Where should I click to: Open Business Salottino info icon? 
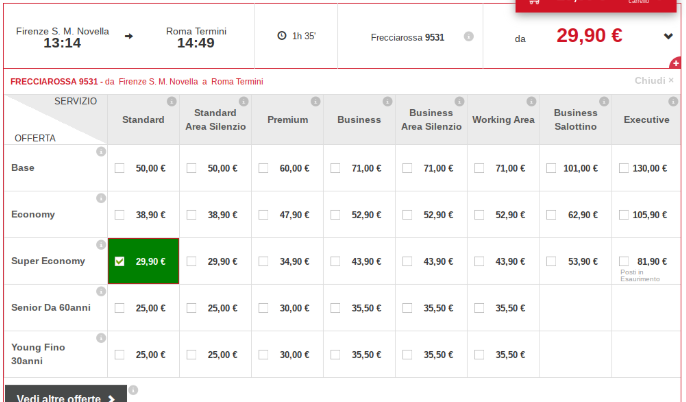604,101
